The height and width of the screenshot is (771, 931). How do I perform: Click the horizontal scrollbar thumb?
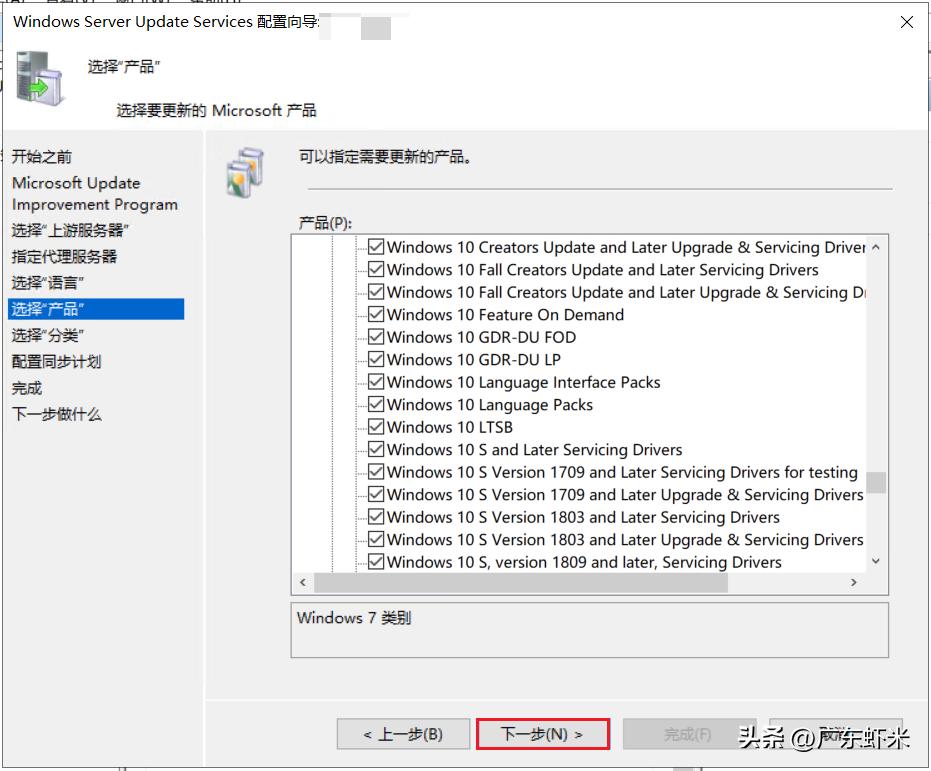pyautogui.click(x=521, y=582)
